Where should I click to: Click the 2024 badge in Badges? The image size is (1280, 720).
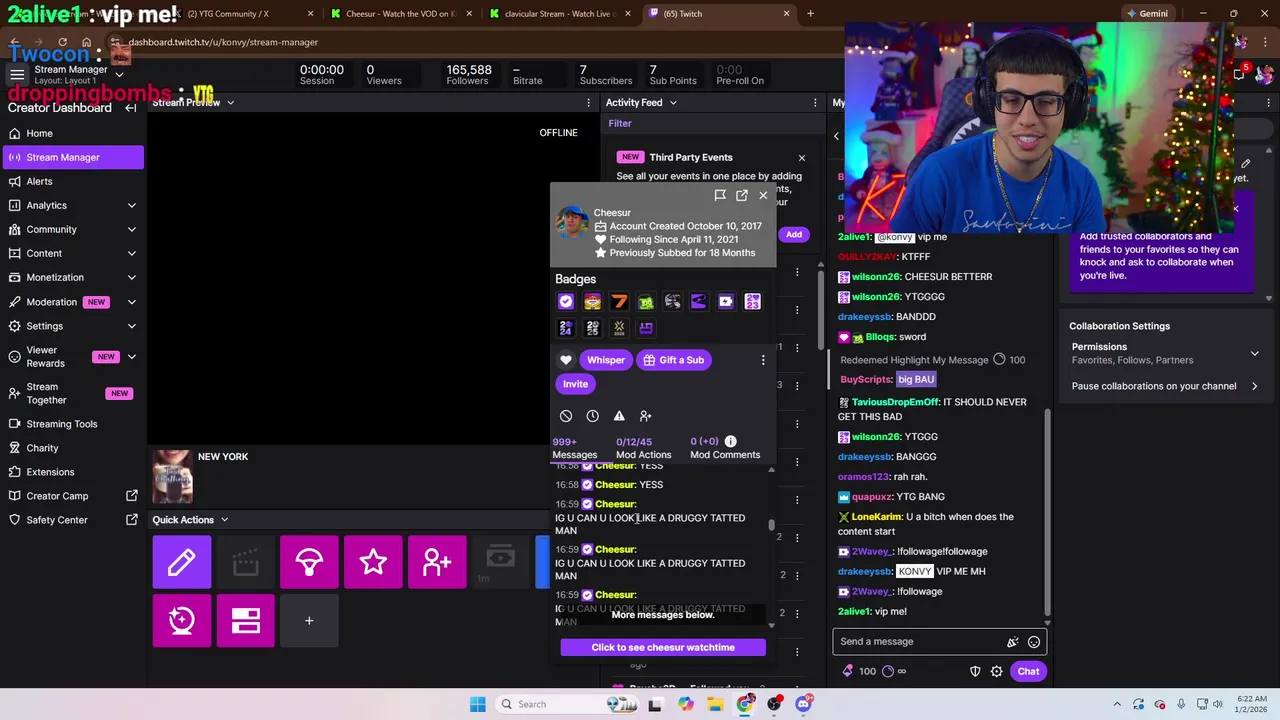(566, 328)
